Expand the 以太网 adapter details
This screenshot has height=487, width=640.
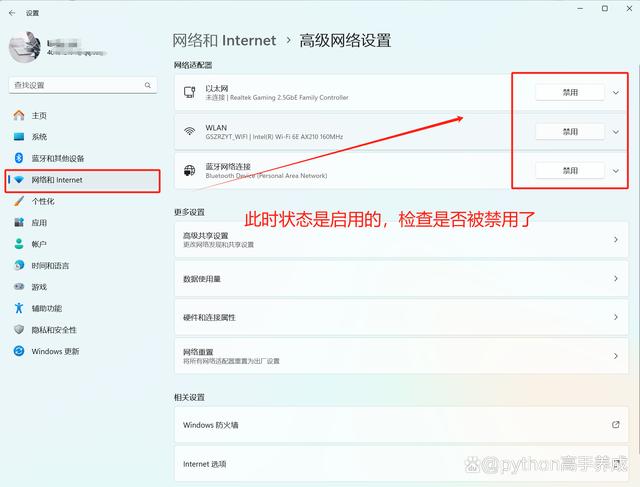616,93
